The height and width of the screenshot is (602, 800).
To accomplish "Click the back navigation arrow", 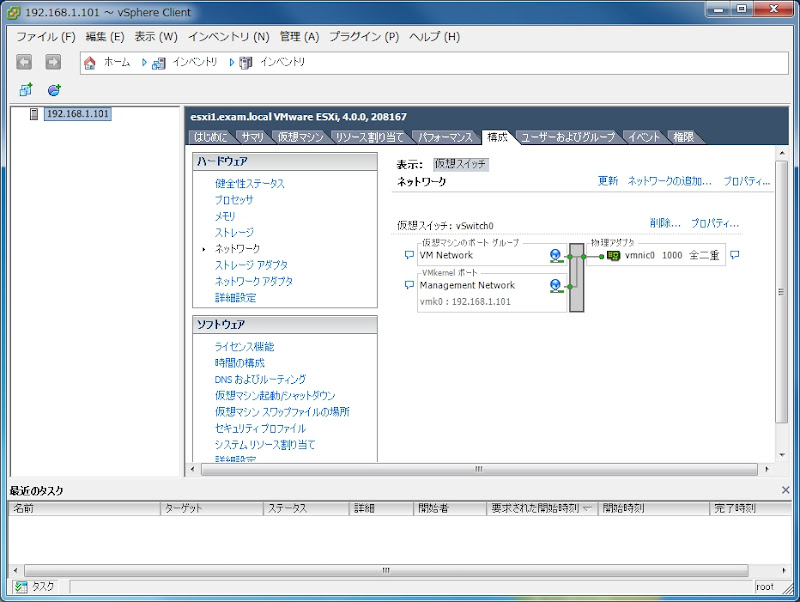I will click(24, 62).
